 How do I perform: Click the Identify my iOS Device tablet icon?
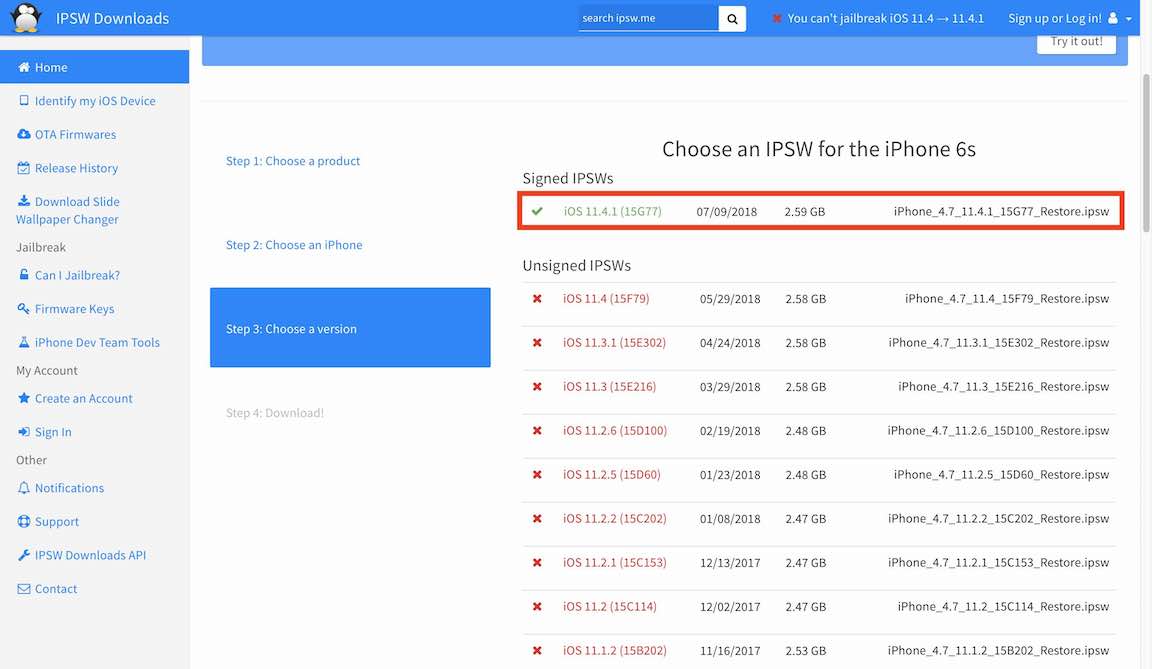(24, 101)
